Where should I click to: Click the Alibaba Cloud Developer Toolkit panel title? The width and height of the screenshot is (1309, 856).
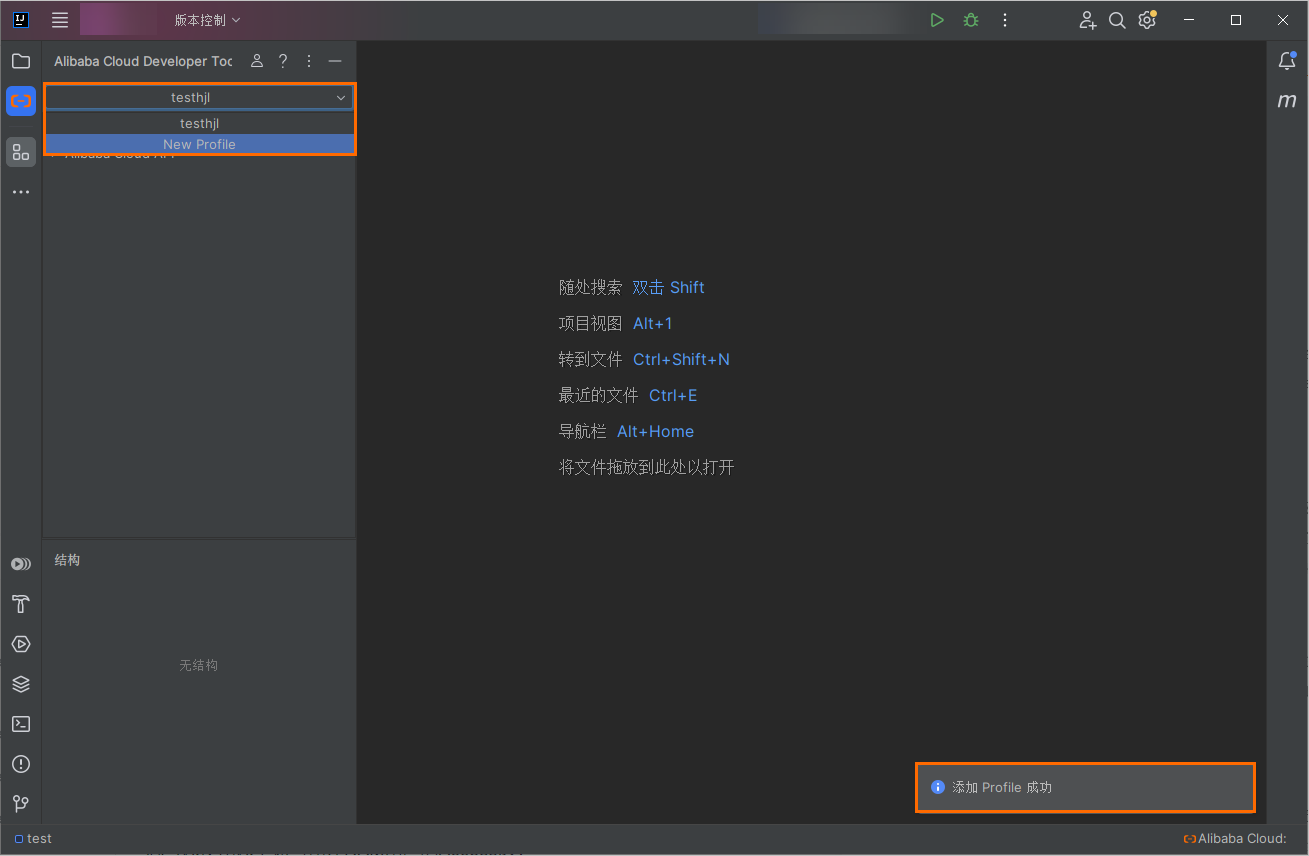[x=143, y=61]
